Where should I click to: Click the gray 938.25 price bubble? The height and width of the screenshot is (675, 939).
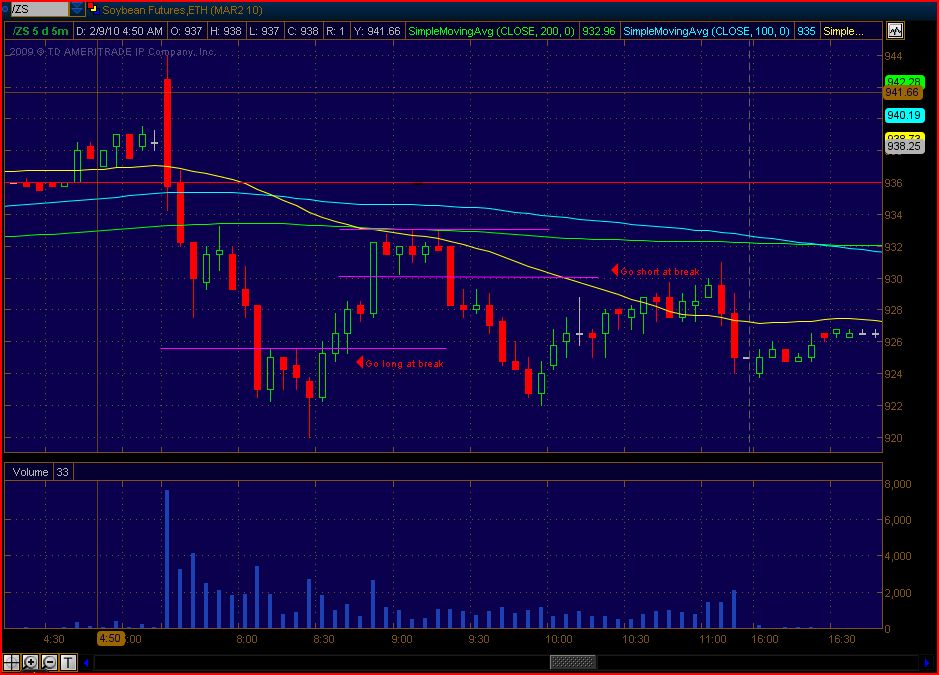(904, 146)
